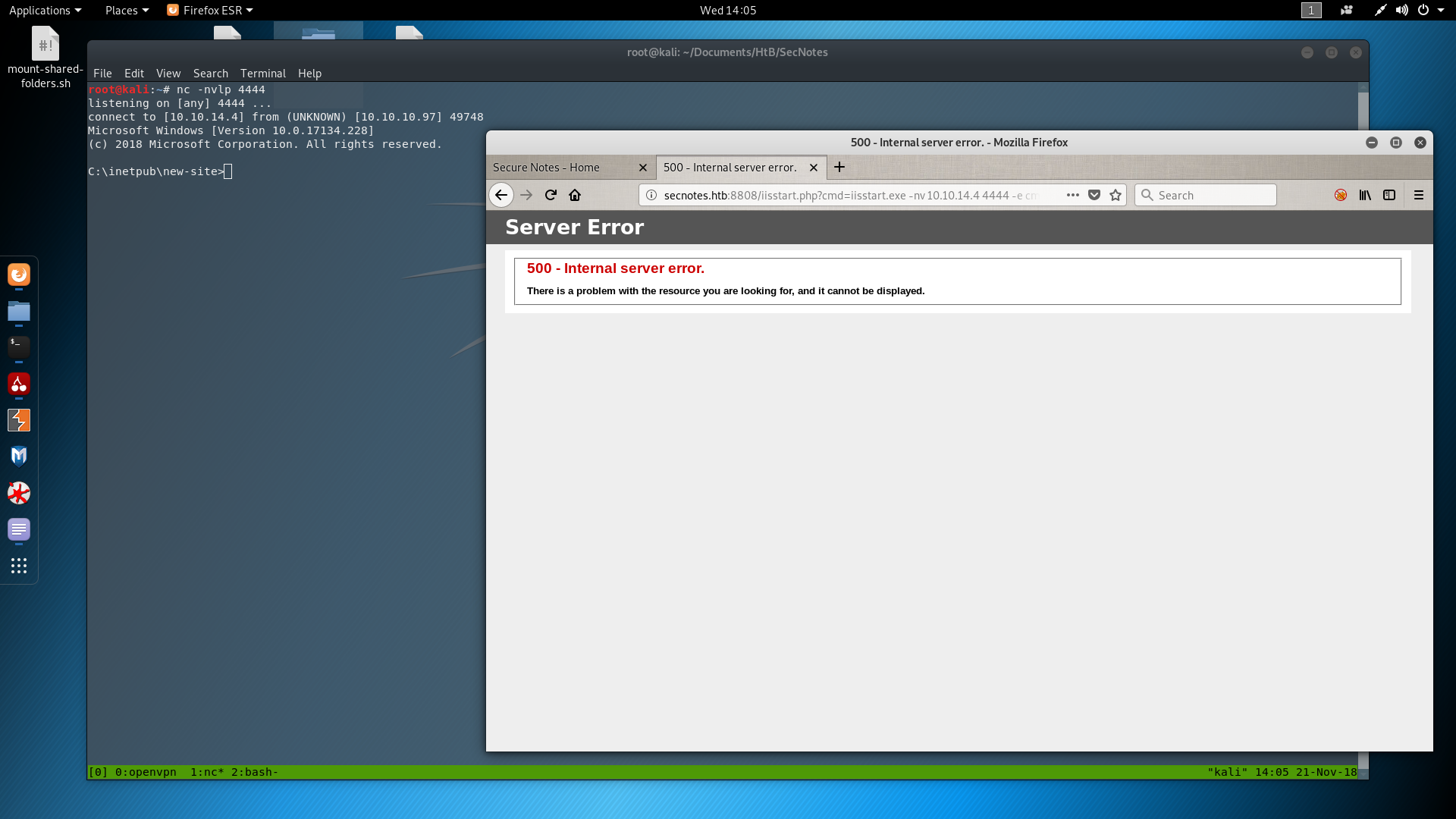Screen dimensions: 1456x819
Task: Open terminal Help menu
Action: click(309, 74)
